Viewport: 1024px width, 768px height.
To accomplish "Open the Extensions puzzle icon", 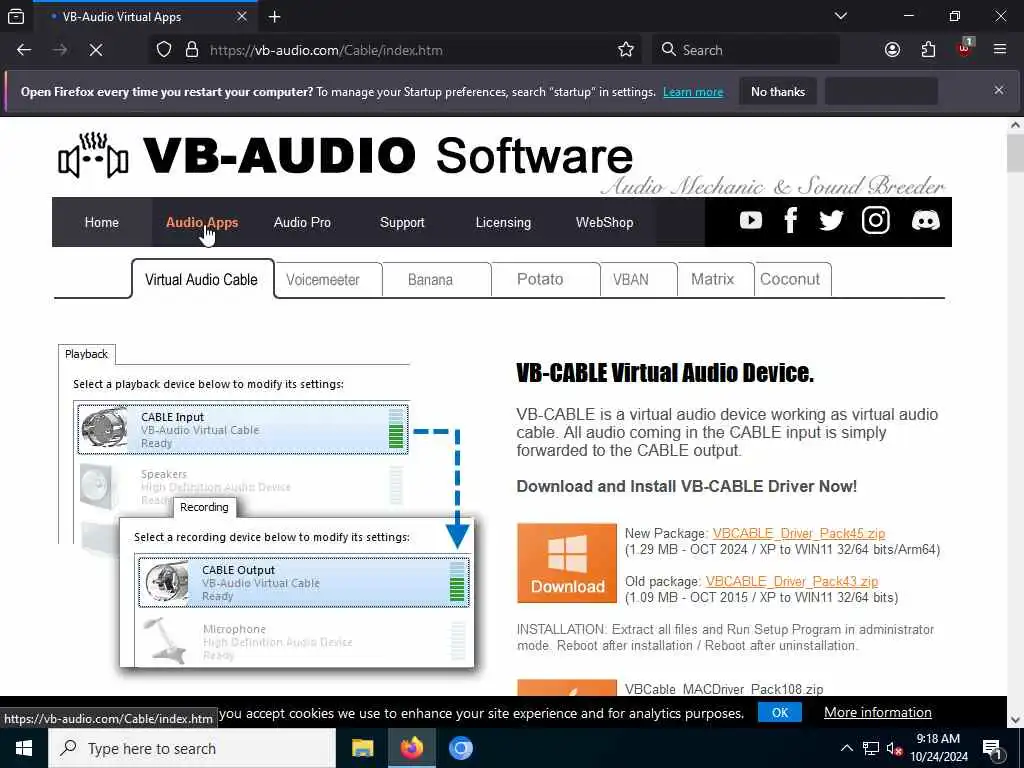I will coord(928,50).
